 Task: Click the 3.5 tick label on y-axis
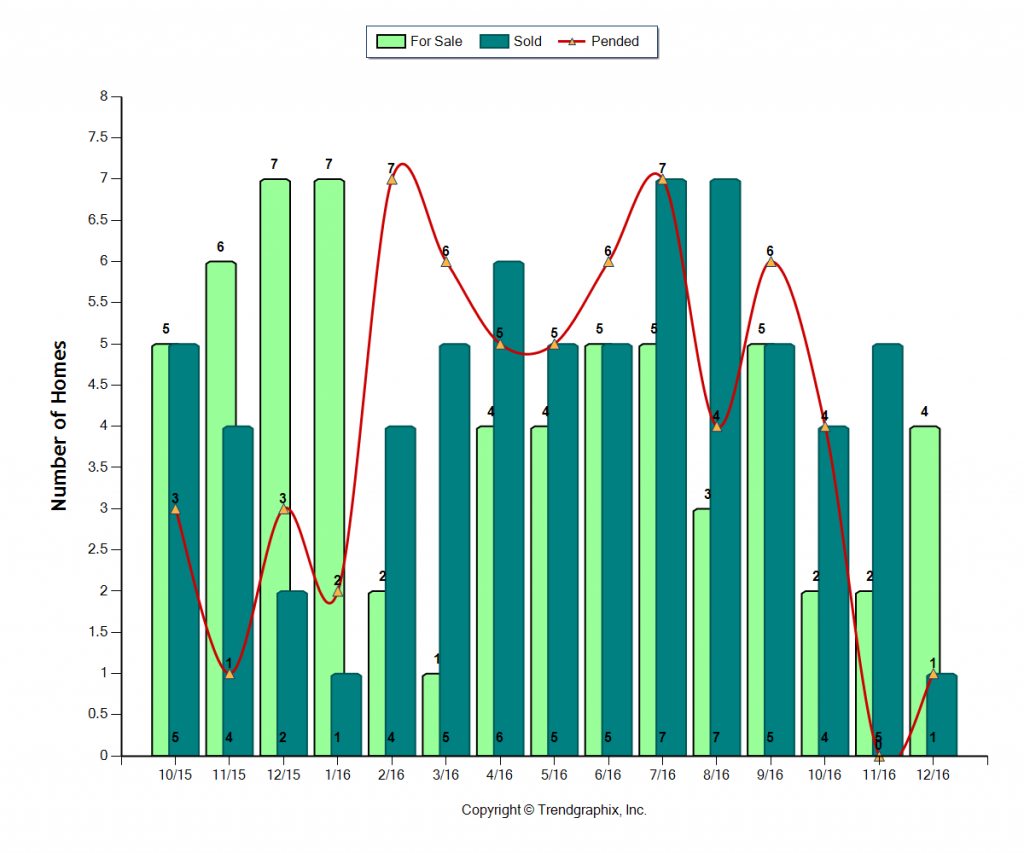[x=98, y=467]
